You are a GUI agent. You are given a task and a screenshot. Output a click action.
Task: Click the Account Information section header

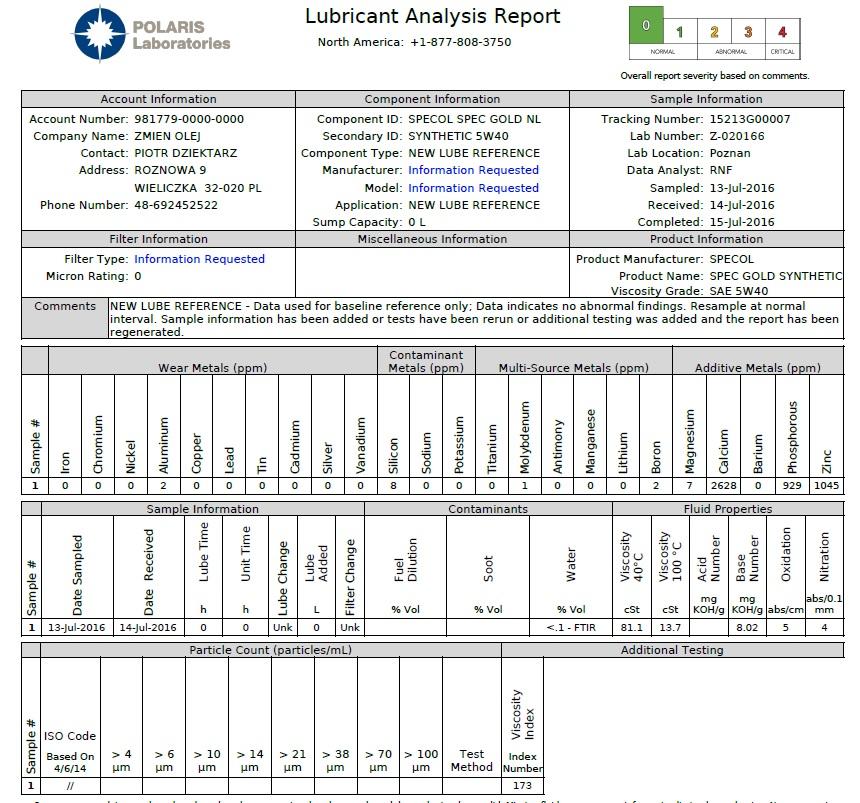[159, 99]
